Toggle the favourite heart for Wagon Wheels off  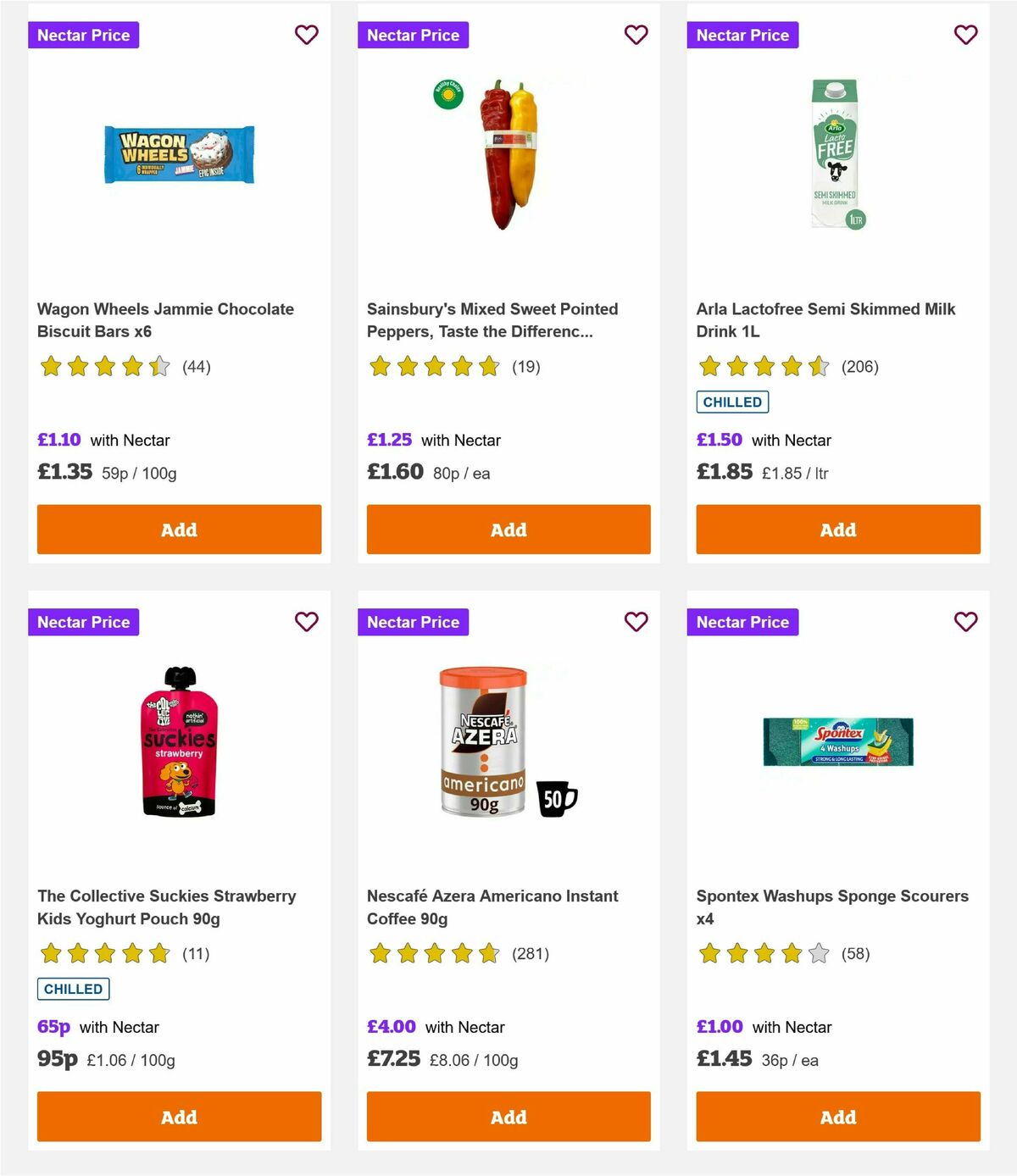[306, 35]
